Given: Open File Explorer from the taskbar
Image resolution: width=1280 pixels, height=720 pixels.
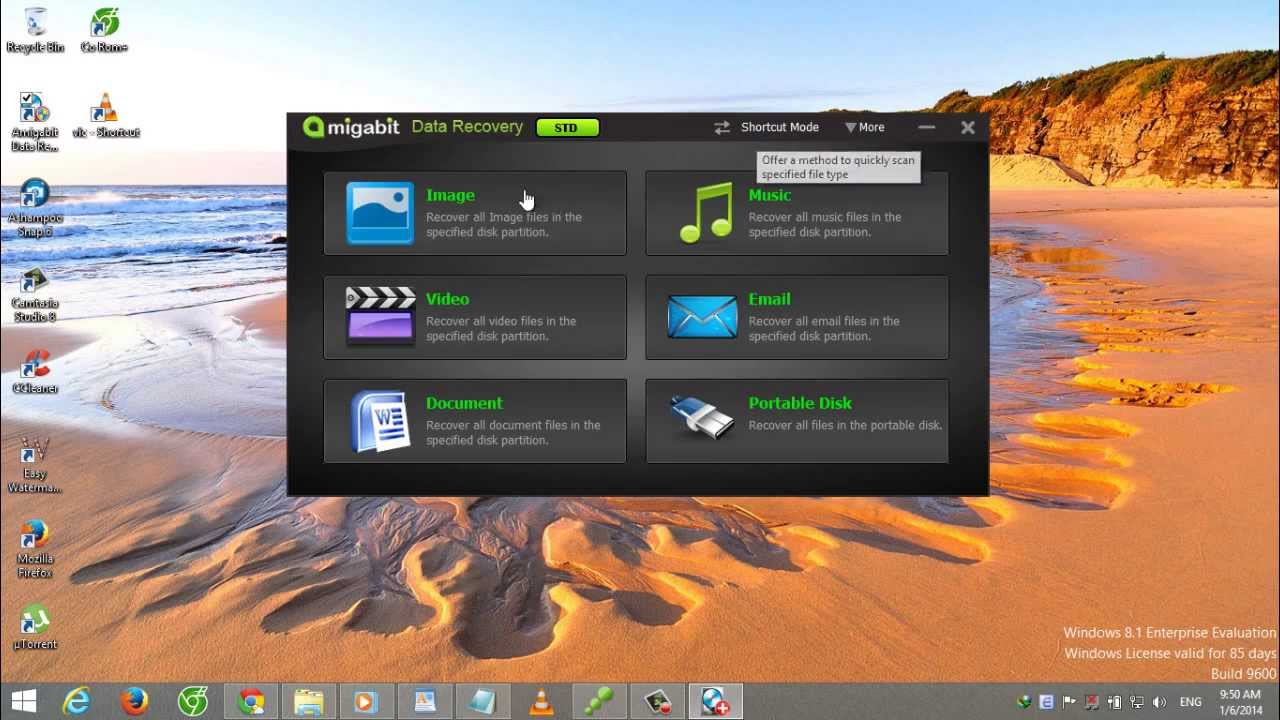Looking at the screenshot, I should (x=309, y=701).
